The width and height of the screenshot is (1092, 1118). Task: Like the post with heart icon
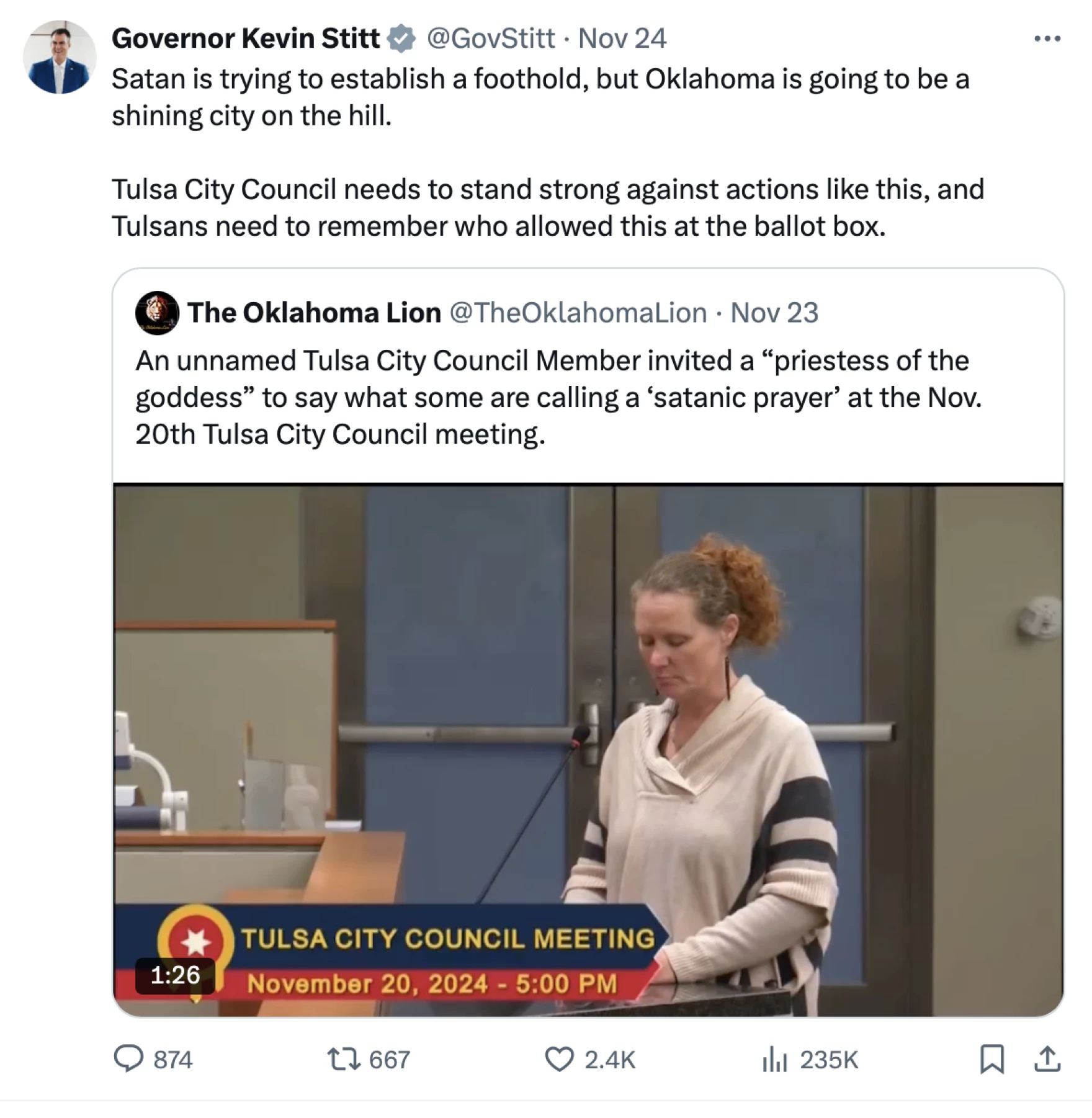point(559,1059)
